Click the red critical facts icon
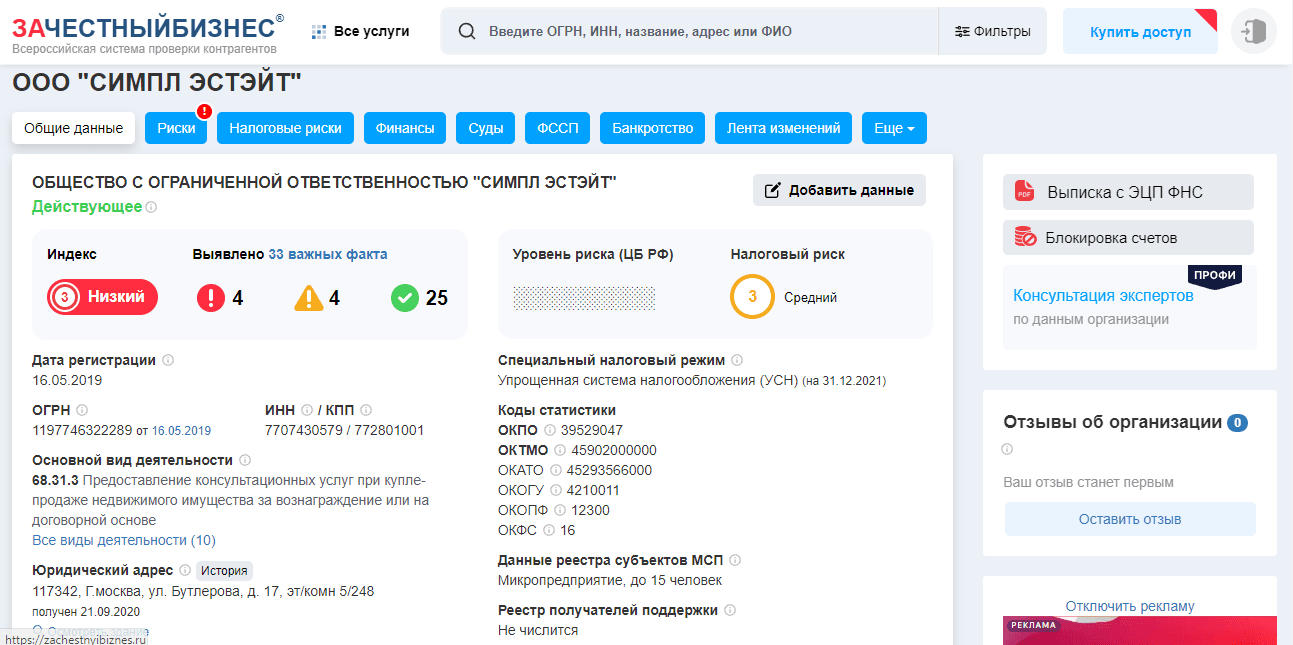Screen dimensions: 1293x645 point(211,298)
